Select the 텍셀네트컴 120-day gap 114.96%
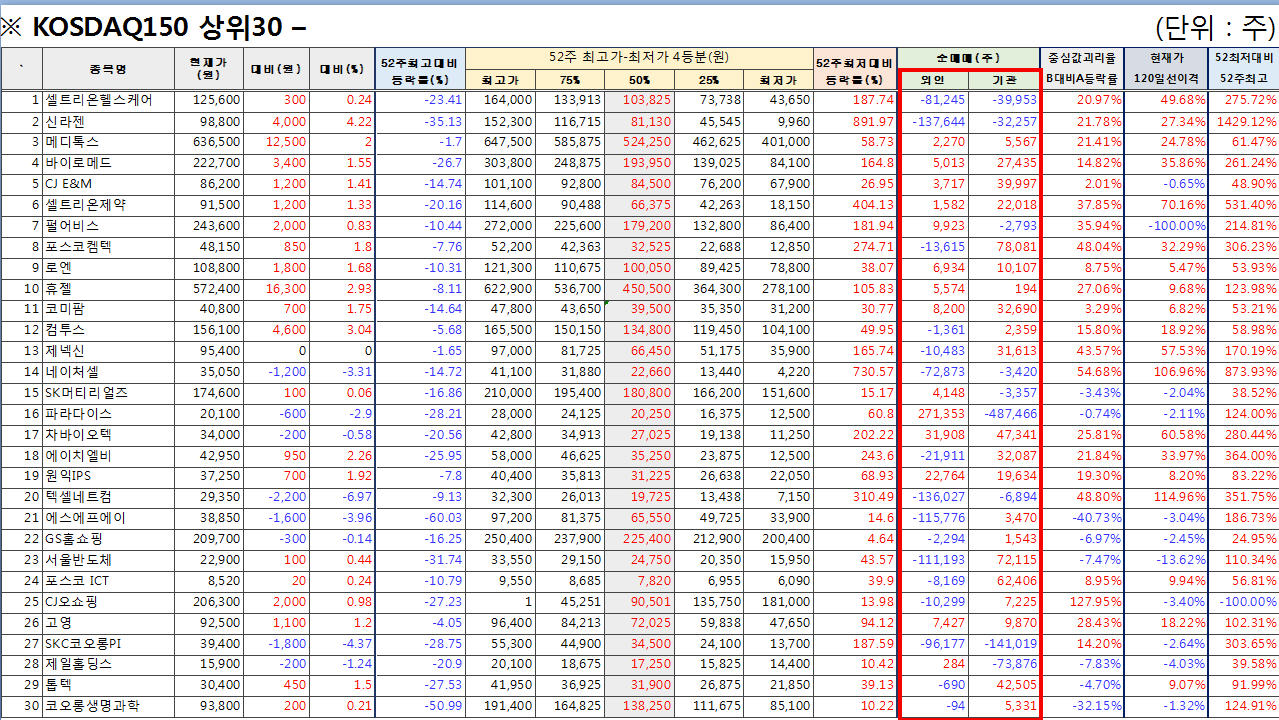This screenshot has width=1279, height=720. pos(1166,497)
